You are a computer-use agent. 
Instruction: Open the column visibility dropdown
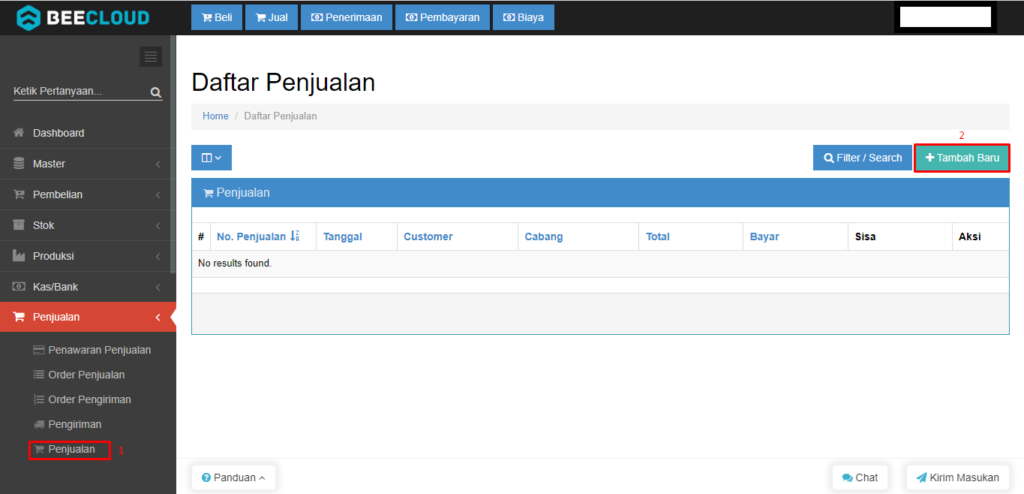point(212,157)
